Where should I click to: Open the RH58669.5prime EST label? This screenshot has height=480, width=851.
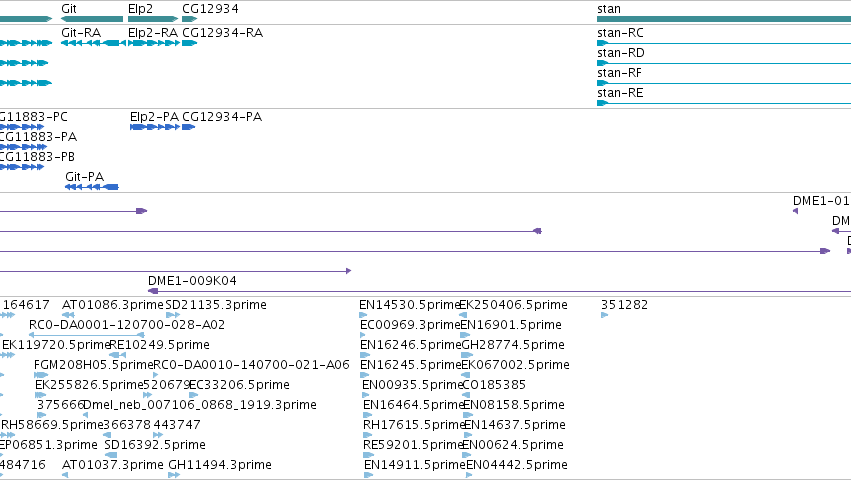[x=52, y=425]
